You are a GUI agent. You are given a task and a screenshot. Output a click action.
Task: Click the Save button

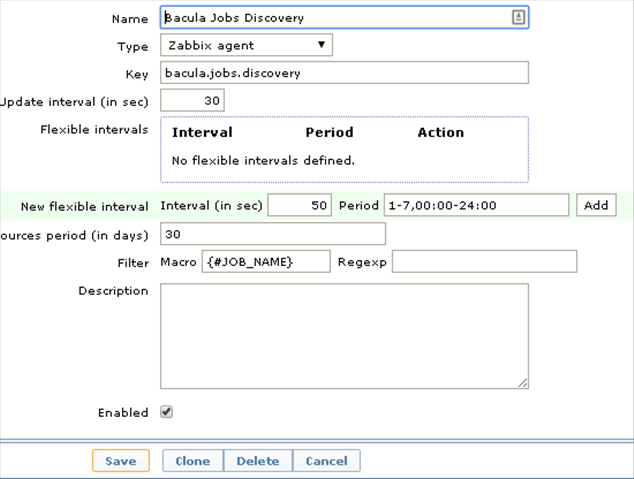pyautogui.click(x=121, y=460)
